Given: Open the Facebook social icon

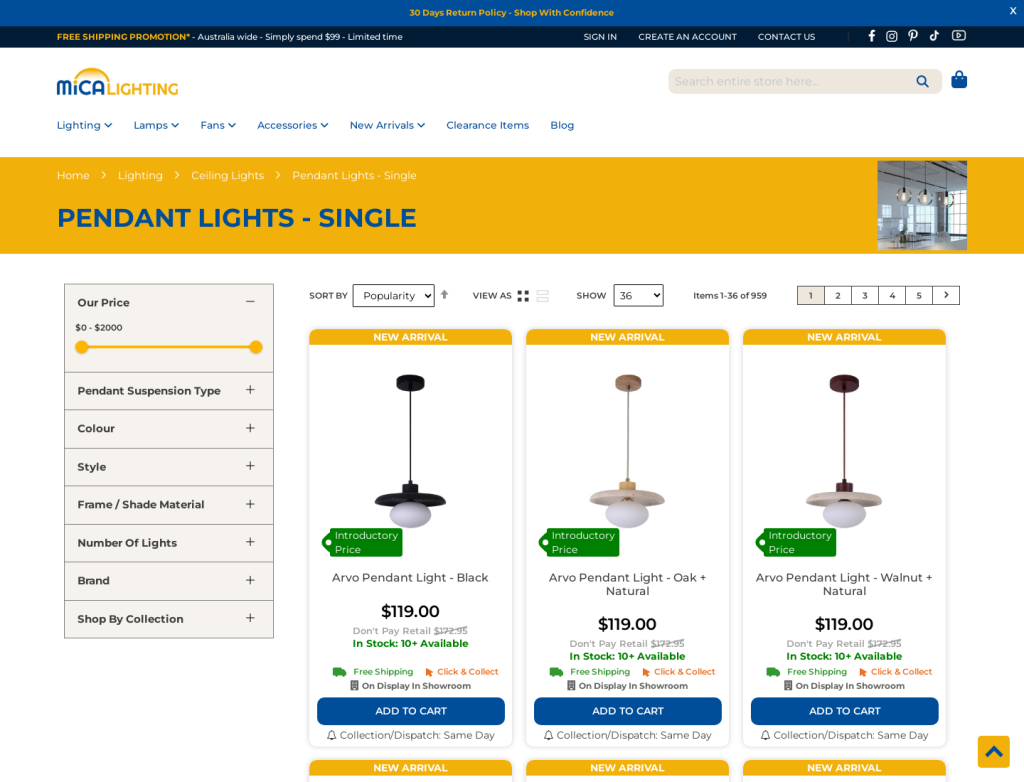Looking at the screenshot, I should click(871, 36).
